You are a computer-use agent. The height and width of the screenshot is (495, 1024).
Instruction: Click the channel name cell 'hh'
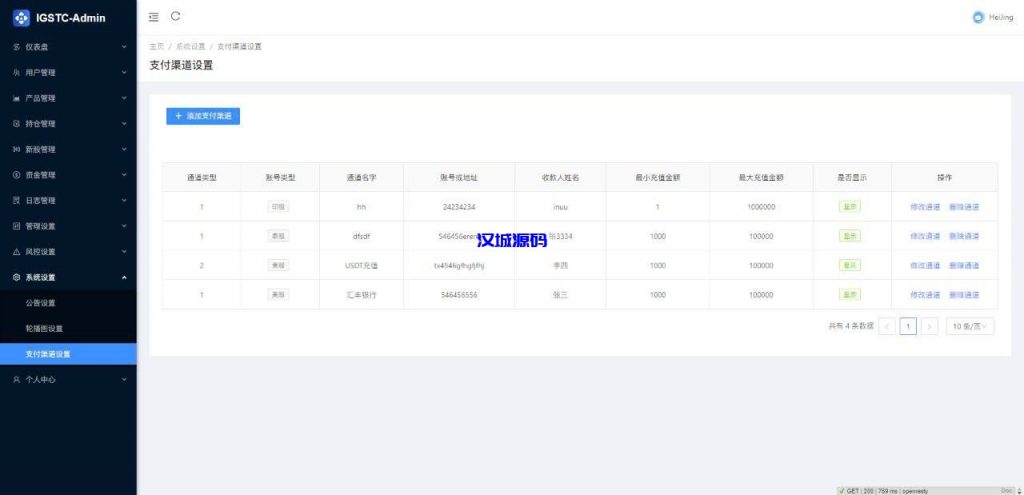361,207
